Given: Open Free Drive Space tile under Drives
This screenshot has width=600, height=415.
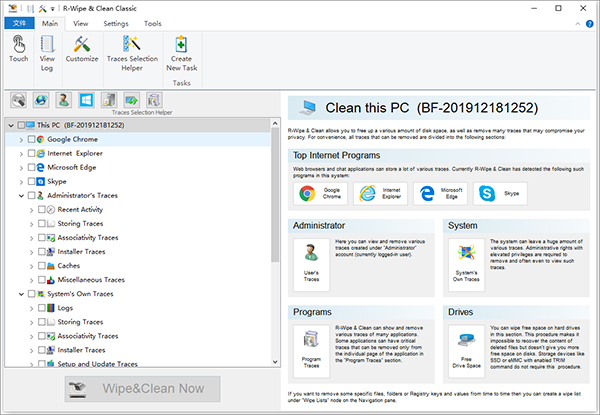Looking at the screenshot, I should click(x=466, y=351).
